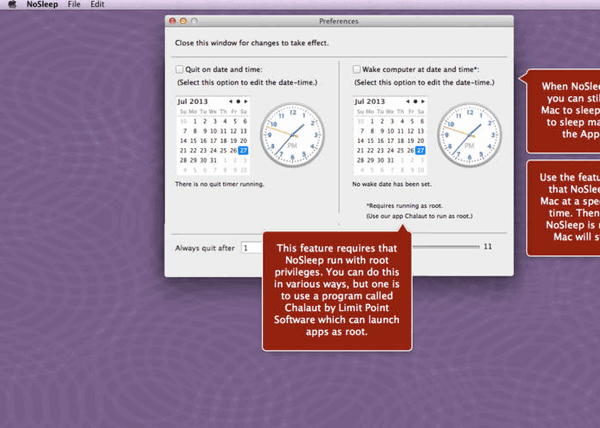
Task: Click the slider value 11
Action: pyautogui.click(x=488, y=246)
